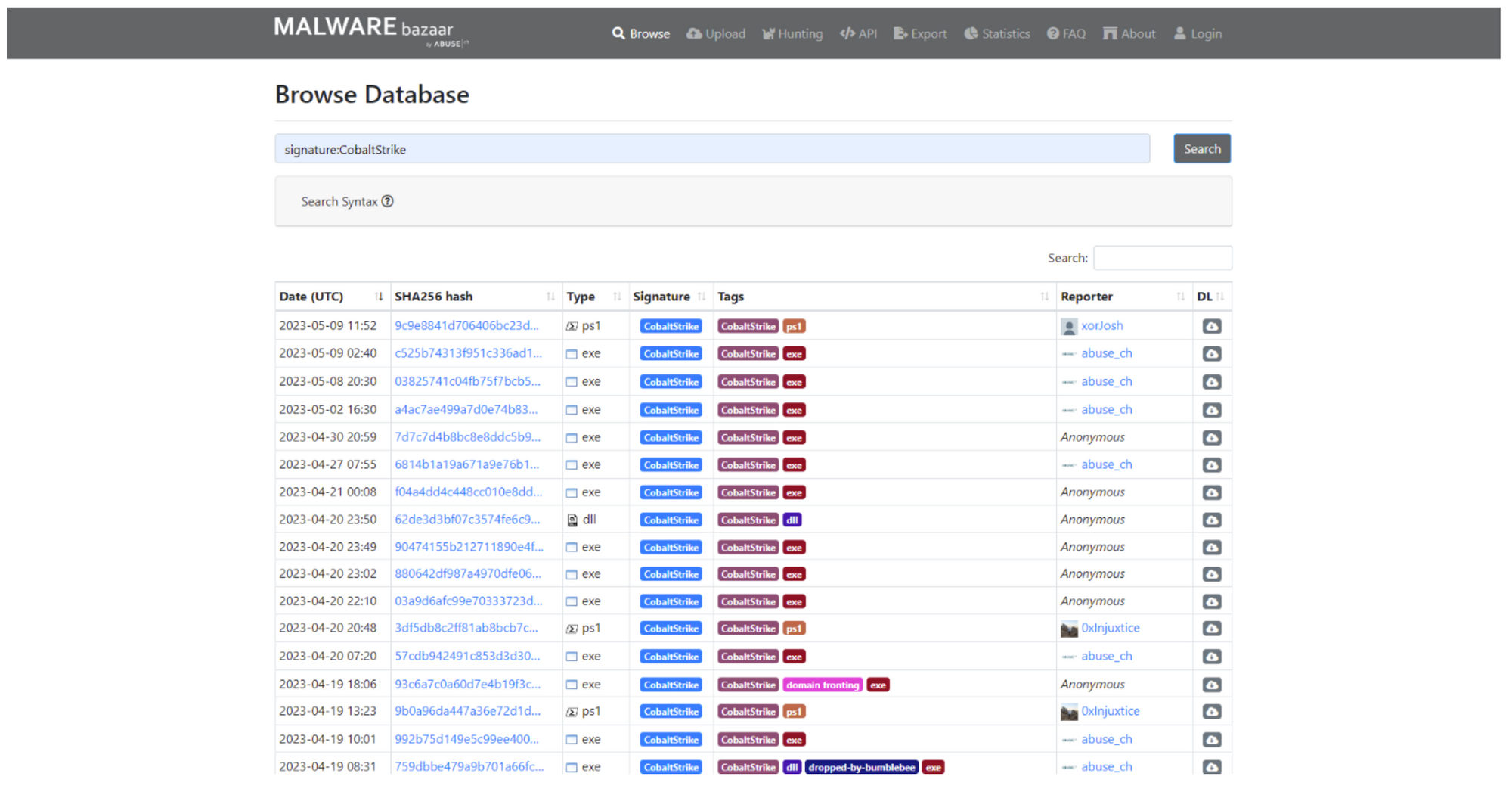This screenshot has width=1512, height=795.
Task: Open the Hunting navigation item
Action: click(x=792, y=33)
